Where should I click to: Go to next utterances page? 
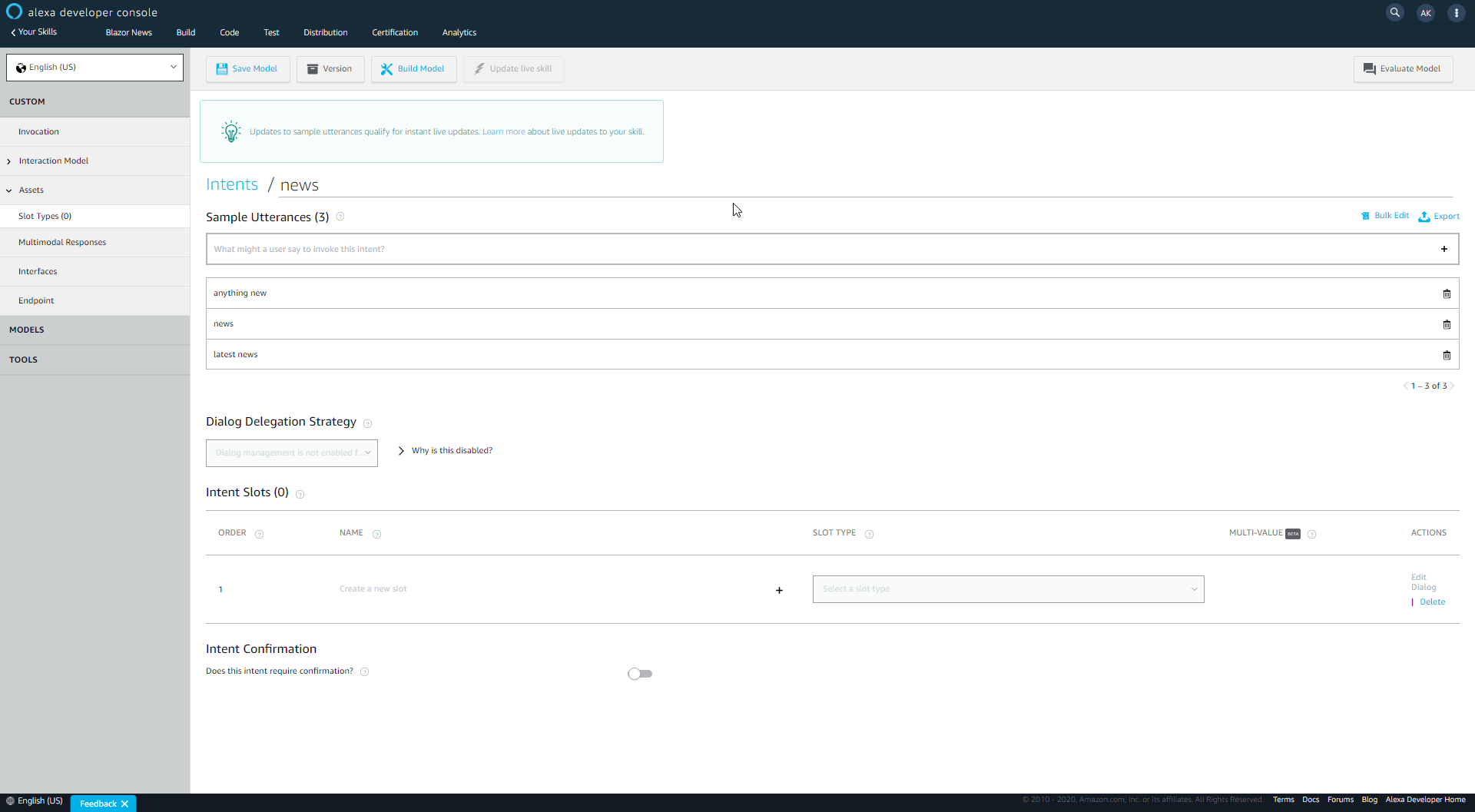1452,386
